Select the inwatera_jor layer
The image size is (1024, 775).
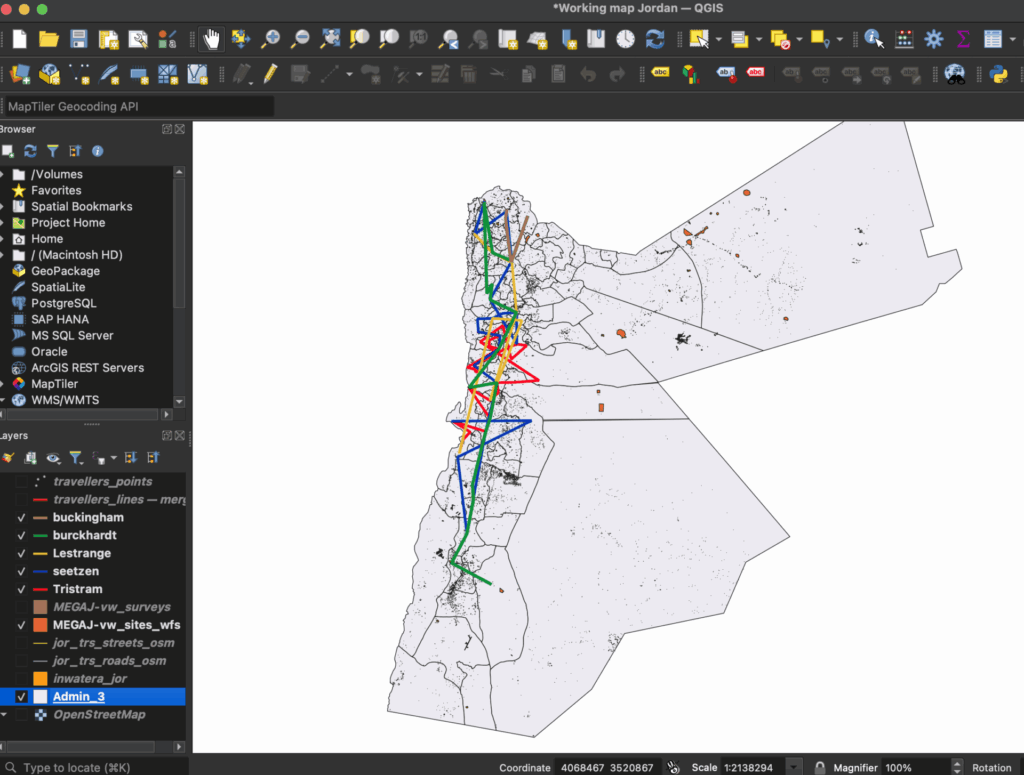click(x=89, y=679)
